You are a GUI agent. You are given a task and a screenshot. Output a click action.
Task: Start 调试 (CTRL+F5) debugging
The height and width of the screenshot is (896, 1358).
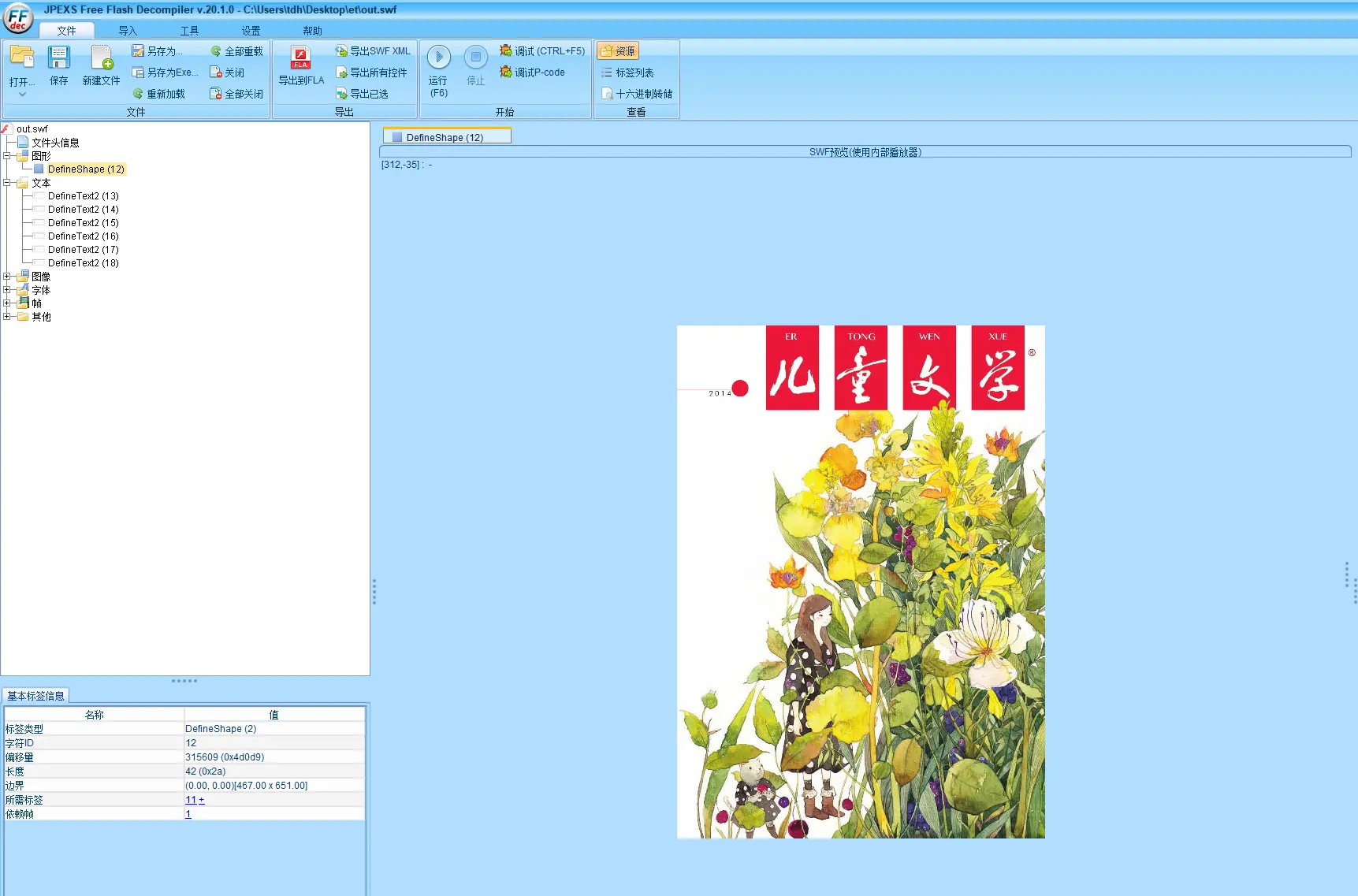point(542,51)
